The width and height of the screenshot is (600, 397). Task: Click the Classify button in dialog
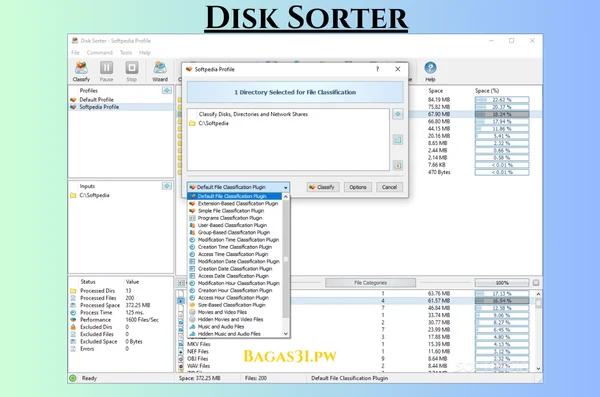tap(323, 187)
